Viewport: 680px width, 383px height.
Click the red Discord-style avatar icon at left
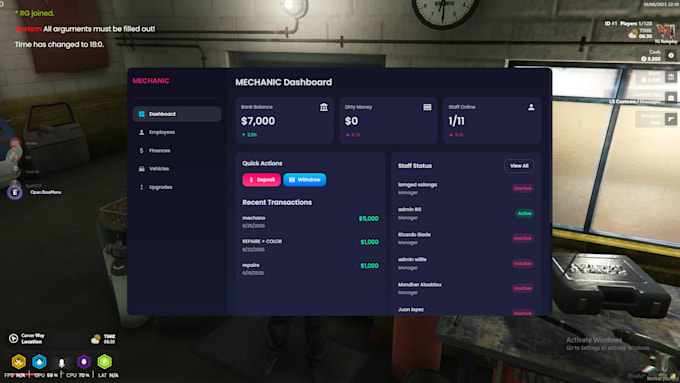pyautogui.click(x=15, y=143)
